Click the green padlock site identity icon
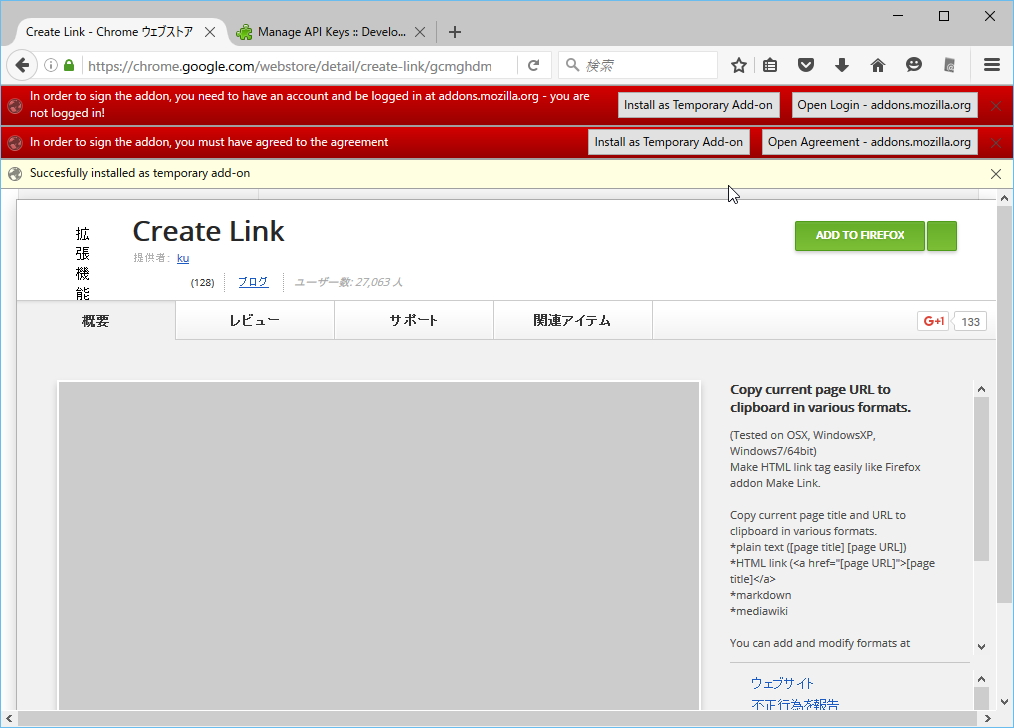This screenshot has width=1014, height=728. coord(68,64)
